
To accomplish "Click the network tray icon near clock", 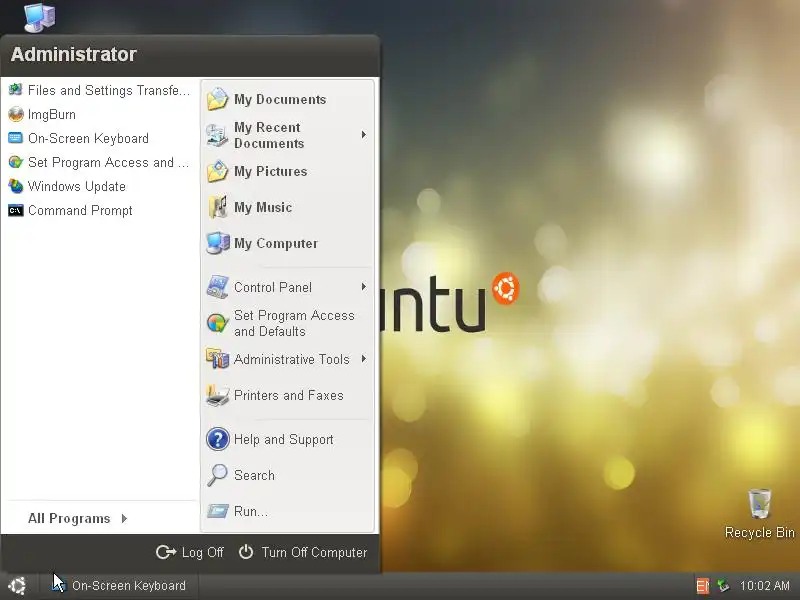I will [x=723, y=585].
